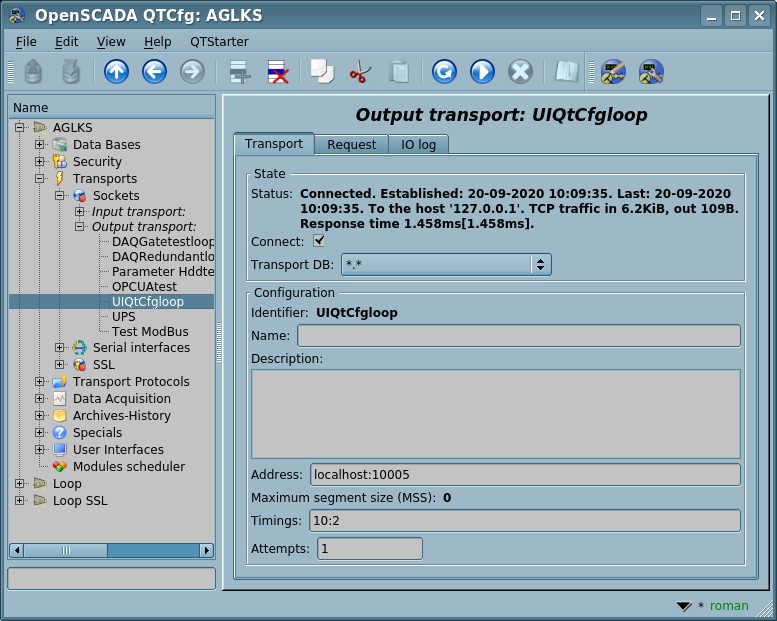Viewport: 777px width, 621px height.
Task: Click the Load from DB toolbar icon
Action: point(33,72)
